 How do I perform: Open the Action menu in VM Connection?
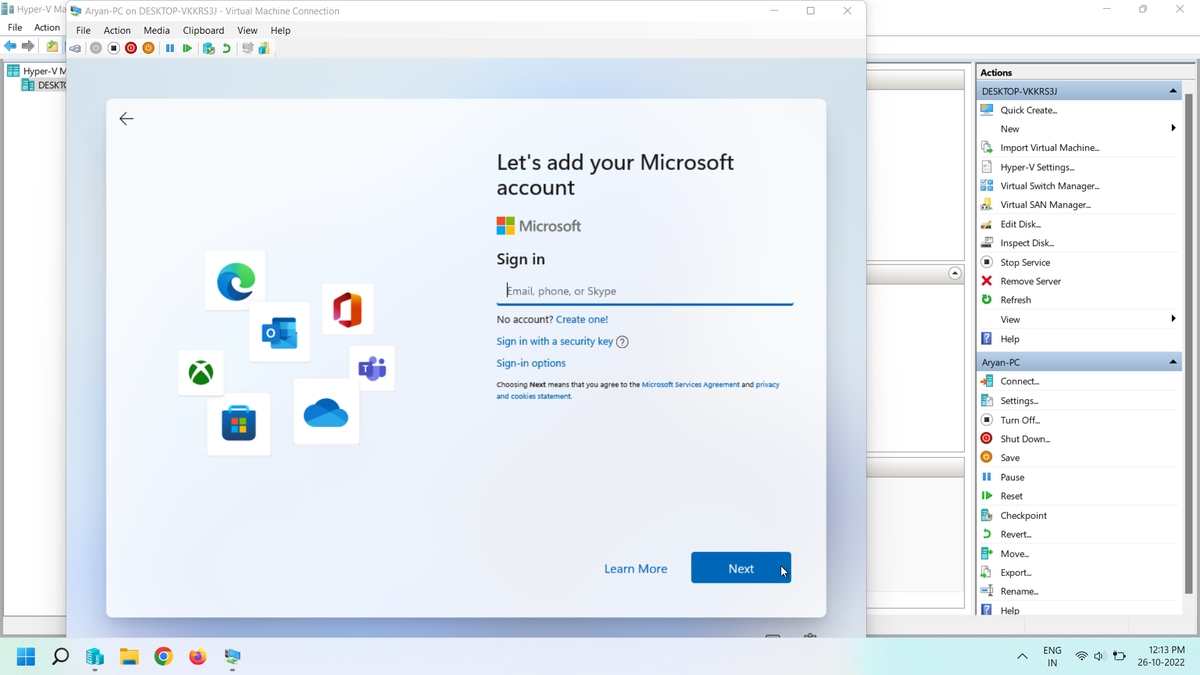[x=117, y=30]
